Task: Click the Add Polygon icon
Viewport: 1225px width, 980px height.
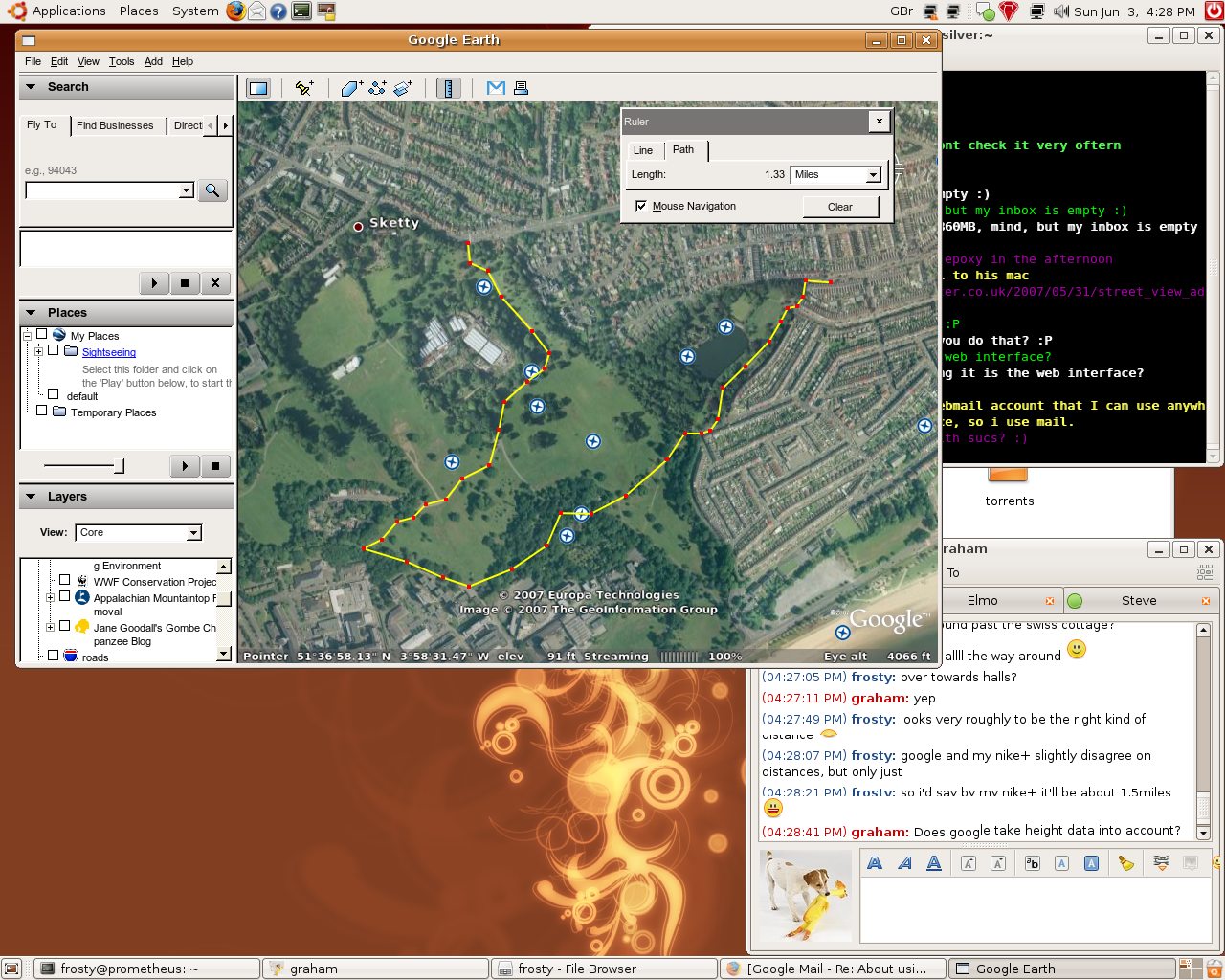Action: coord(351,88)
